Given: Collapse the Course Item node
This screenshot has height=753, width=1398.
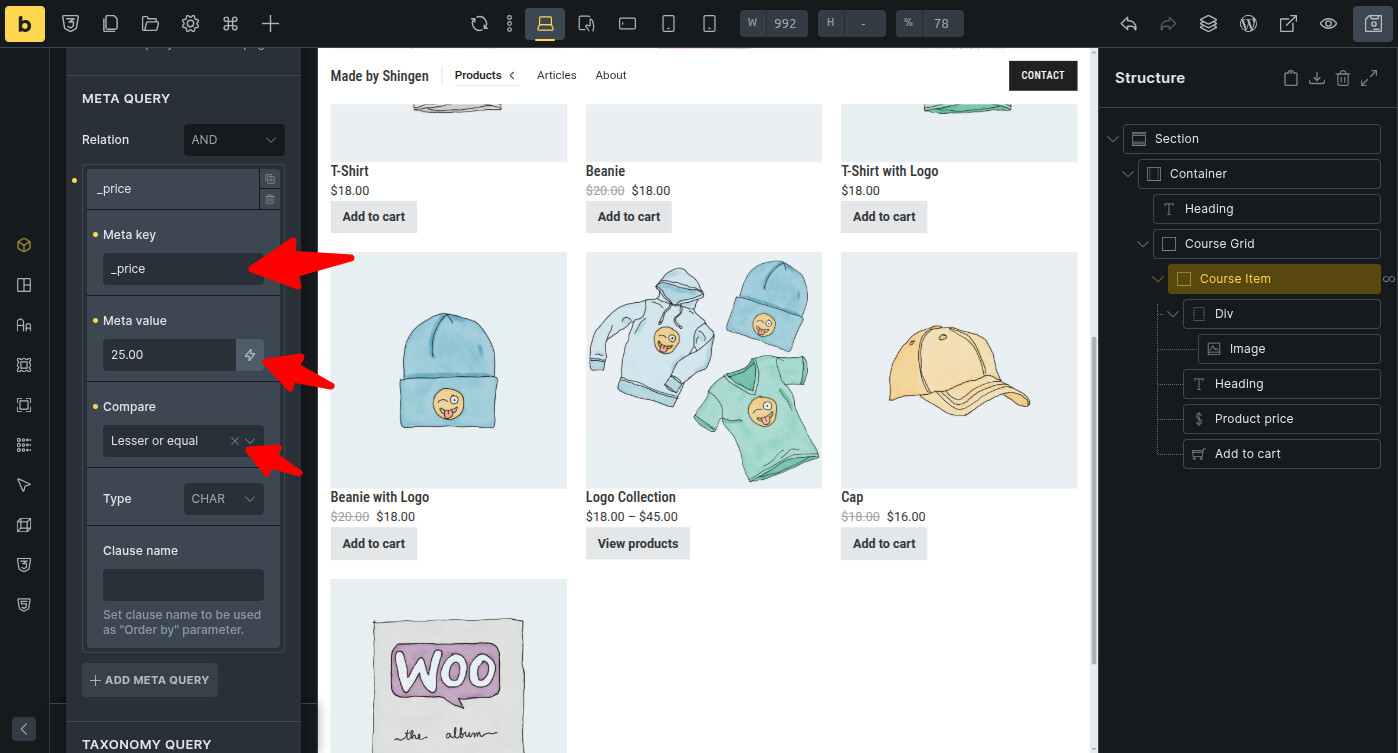Looking at the screenshot, I should 1158,279.
